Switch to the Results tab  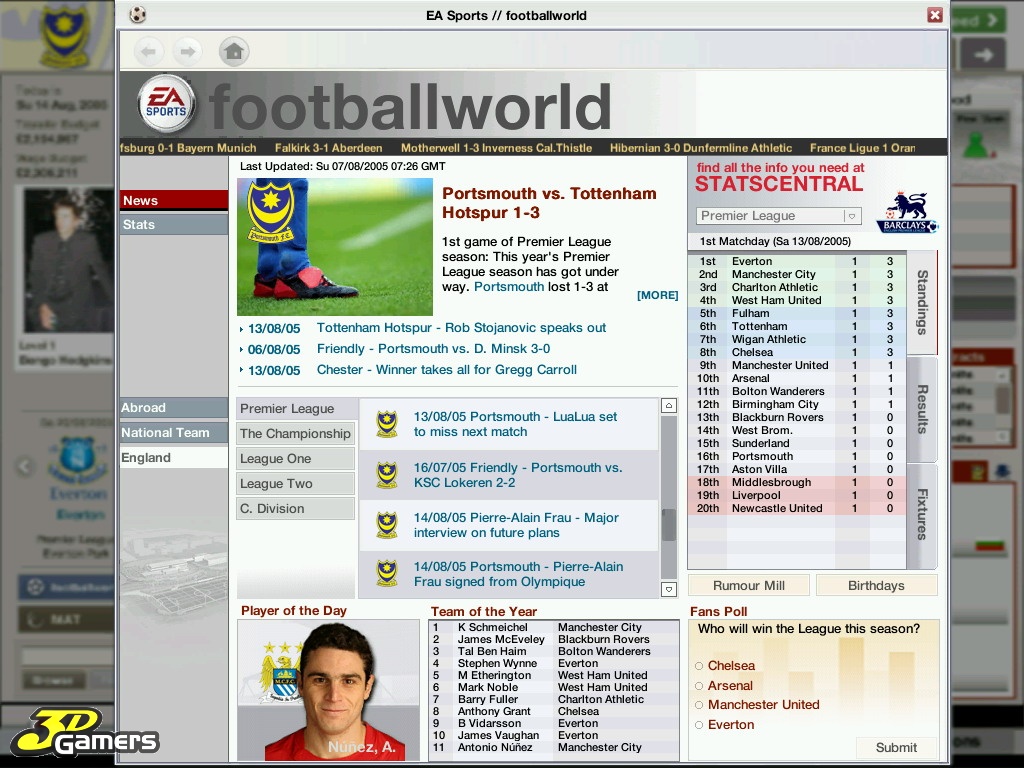pos(922,409)
